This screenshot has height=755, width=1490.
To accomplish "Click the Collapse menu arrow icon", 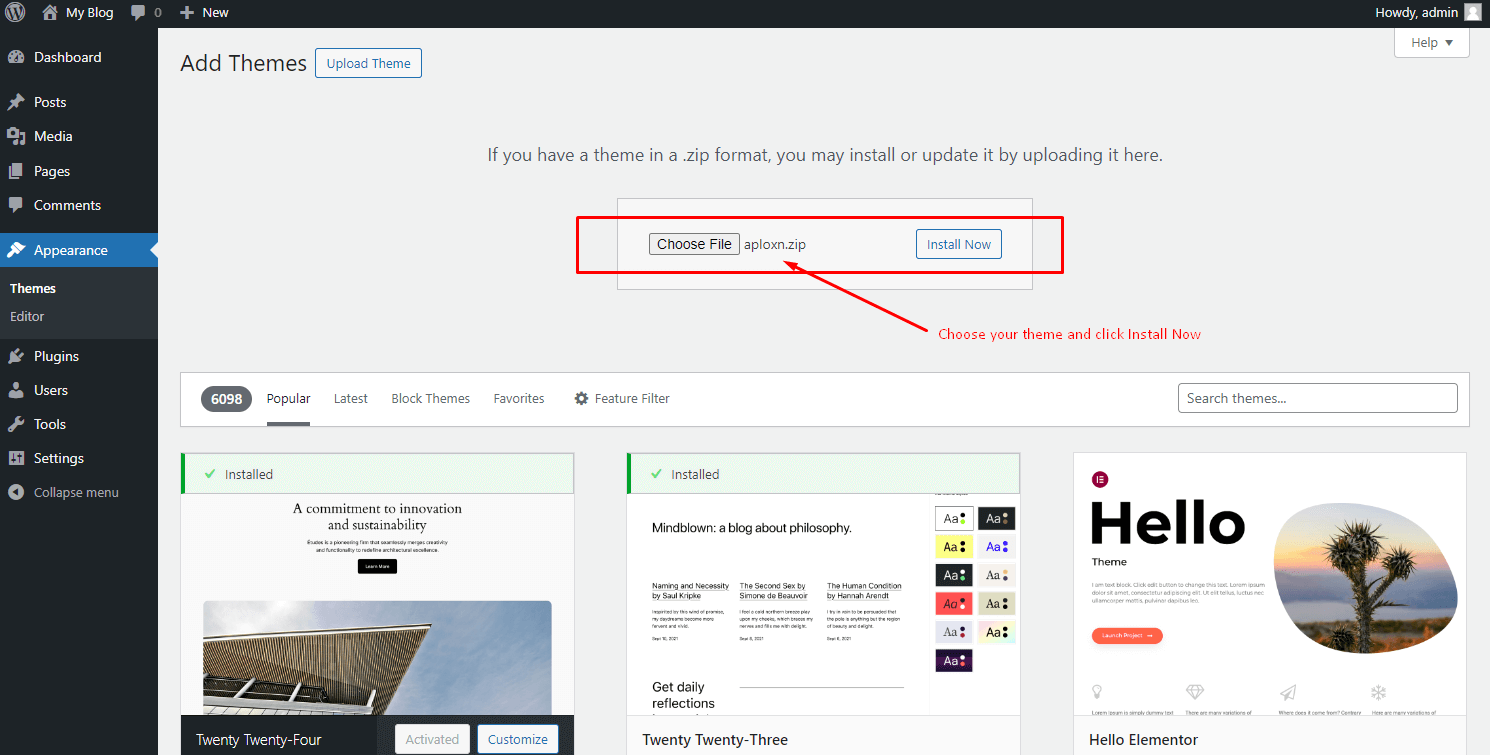I will click(x=16, y=492).
